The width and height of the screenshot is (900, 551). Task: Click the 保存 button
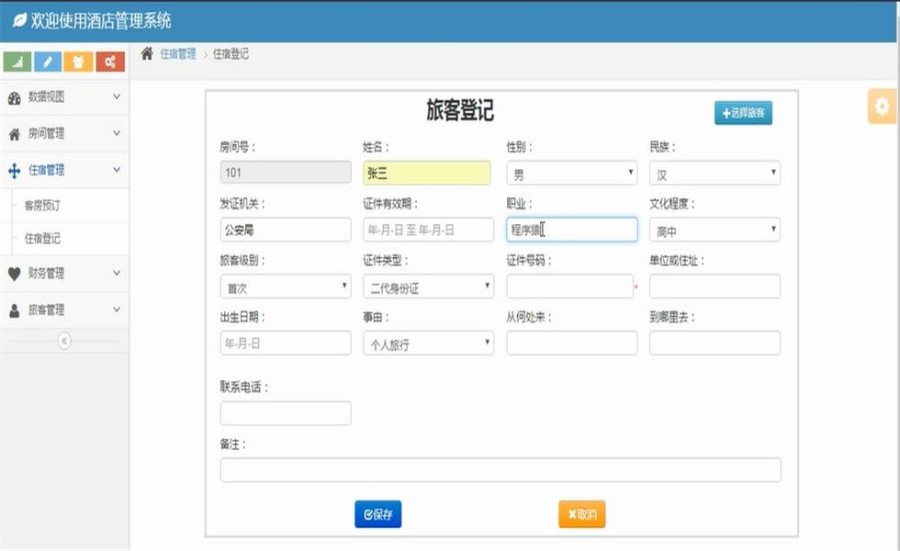tap(378, 514)
